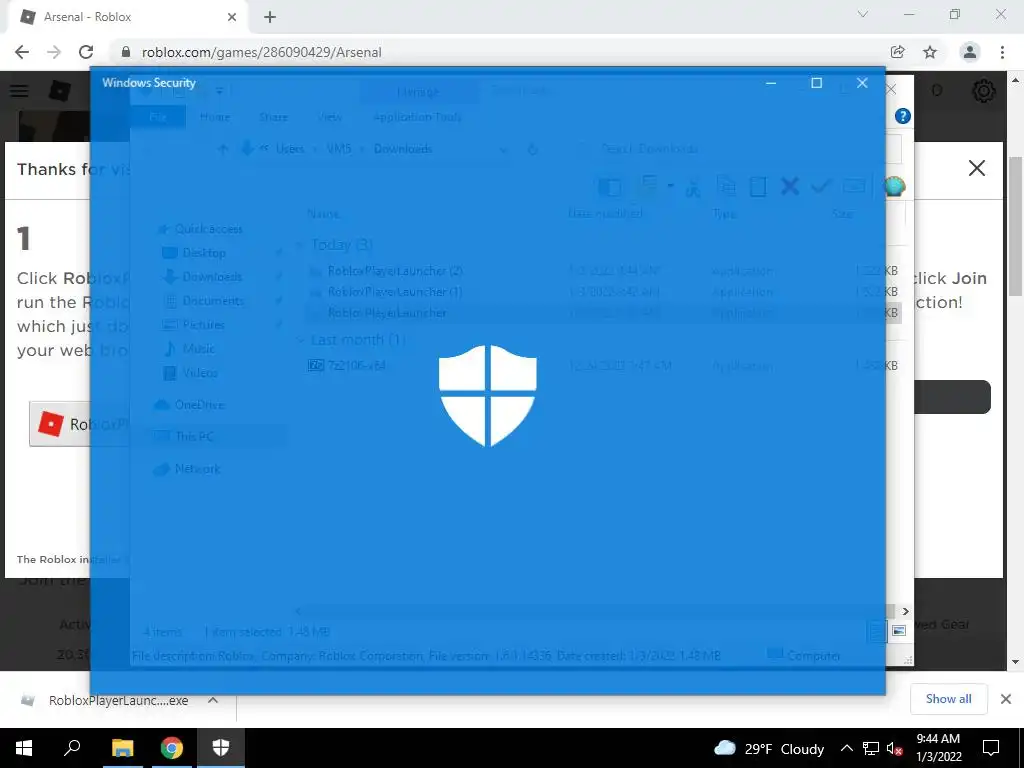This screenshot has width=1024, height=768.
Task: Switch to File Explorer from taskbar
Action: [x=122, y=748]
